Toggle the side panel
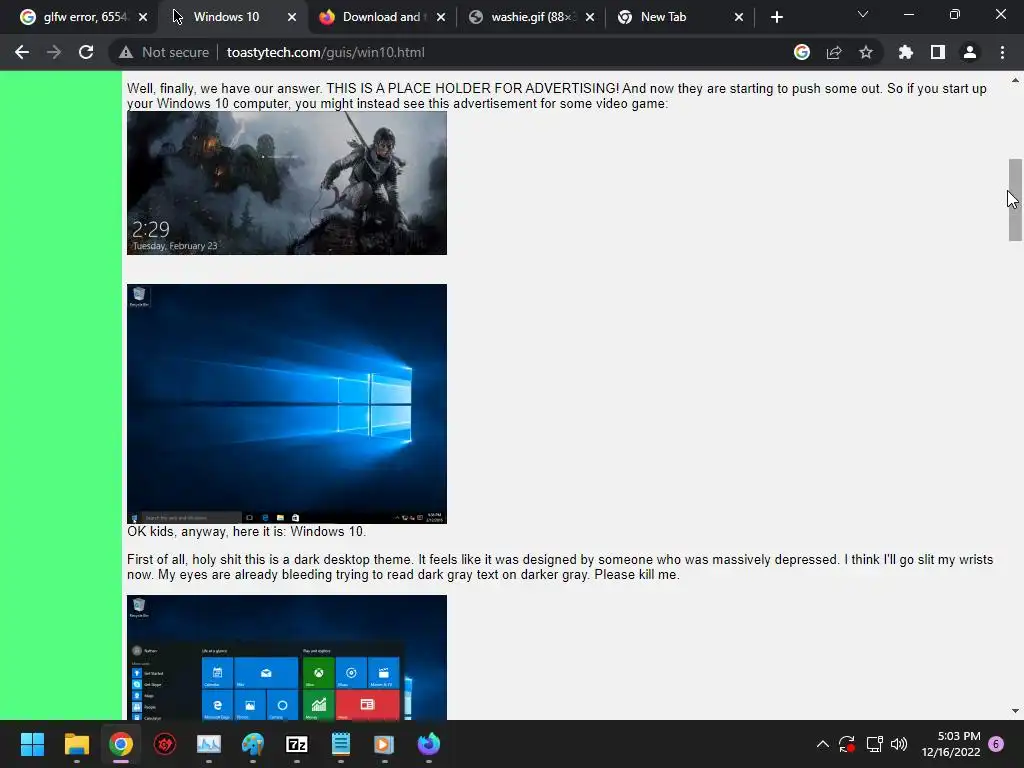 pyautogui.click(x=938, y=52)
